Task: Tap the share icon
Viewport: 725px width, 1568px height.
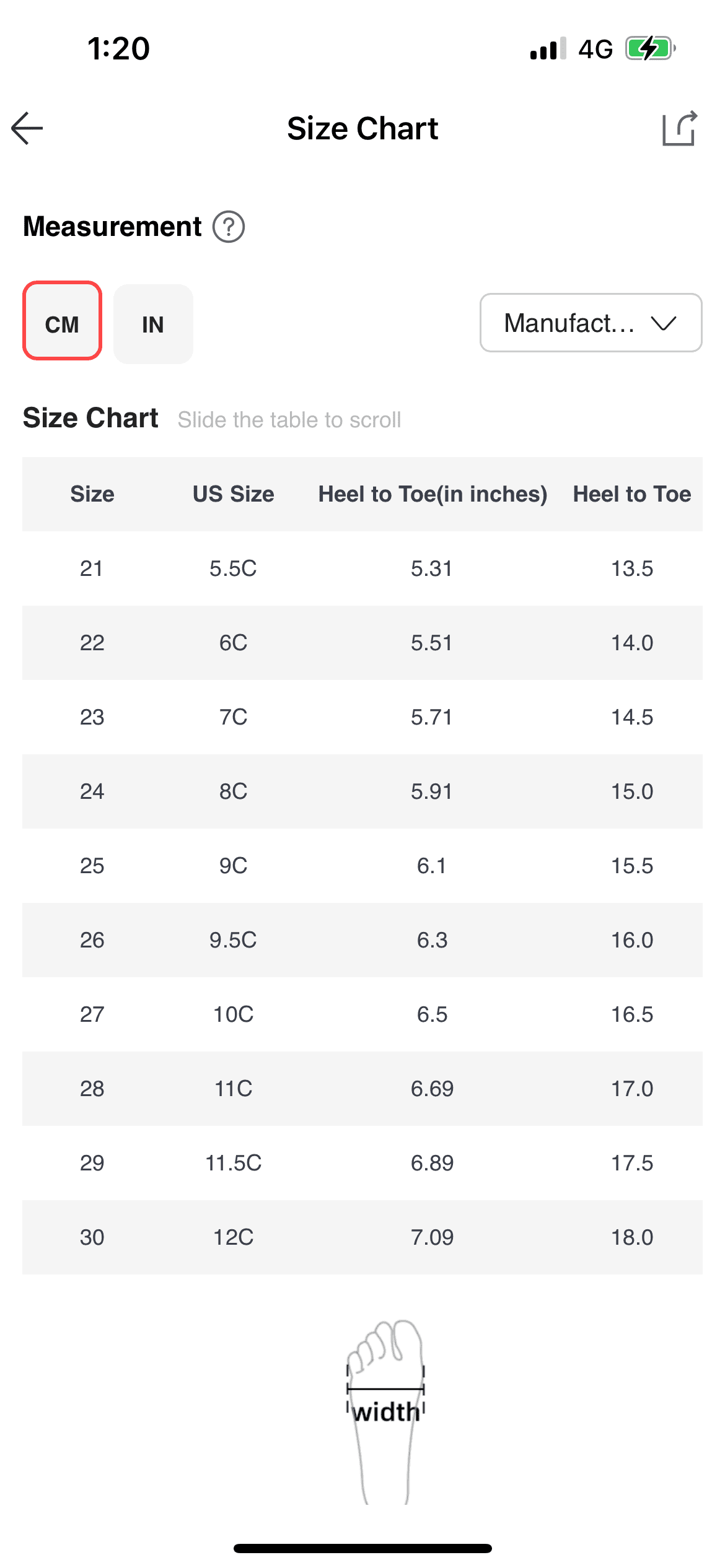Action: click(x=679, y=128)
